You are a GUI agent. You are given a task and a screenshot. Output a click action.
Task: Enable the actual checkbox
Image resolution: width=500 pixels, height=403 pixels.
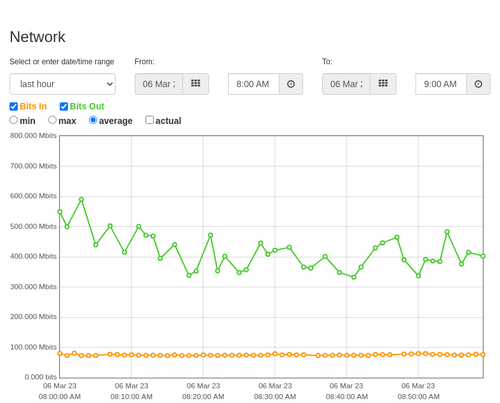click(150, 120)
